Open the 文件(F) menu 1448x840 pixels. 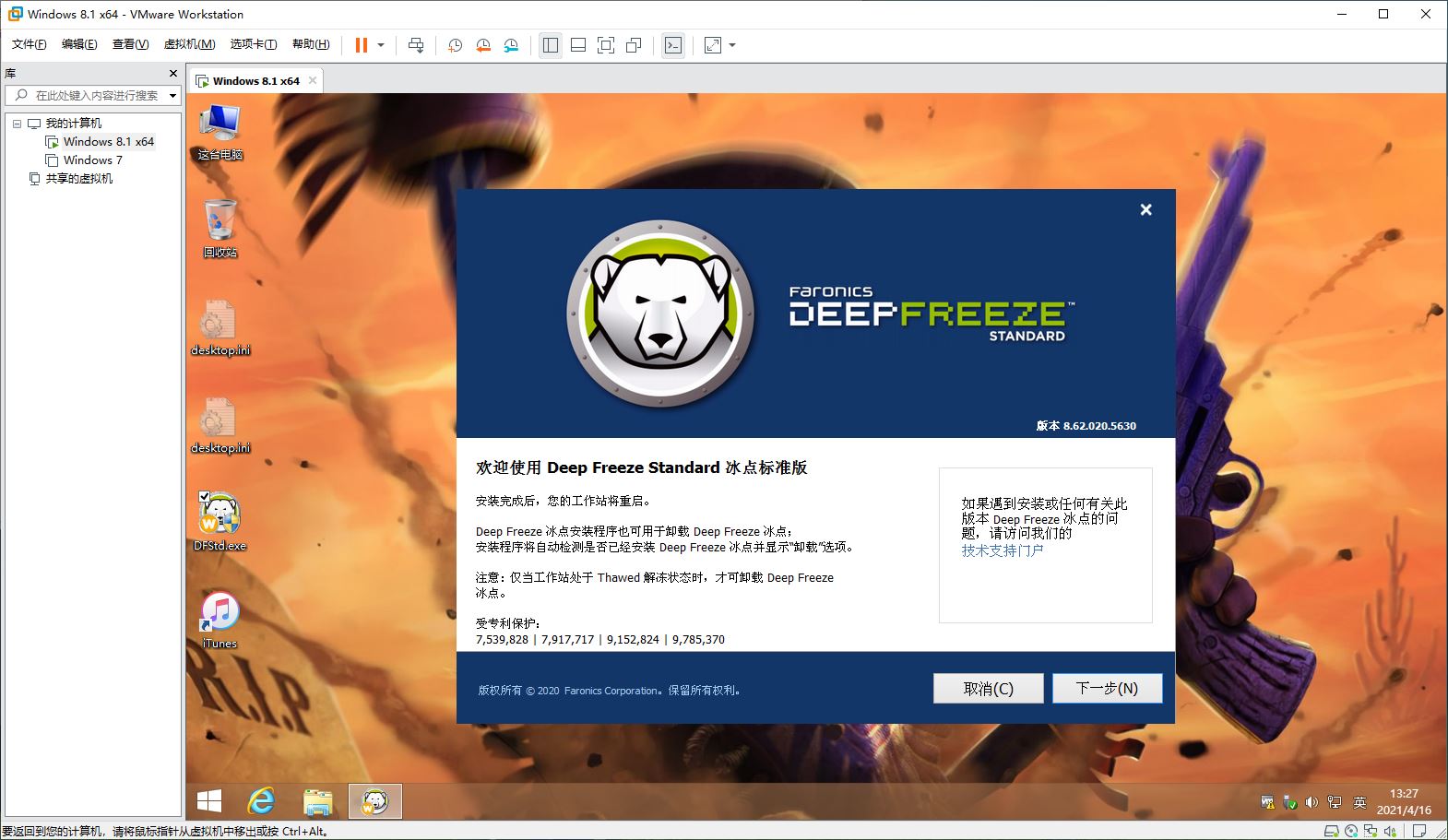[x=29, y=44]
